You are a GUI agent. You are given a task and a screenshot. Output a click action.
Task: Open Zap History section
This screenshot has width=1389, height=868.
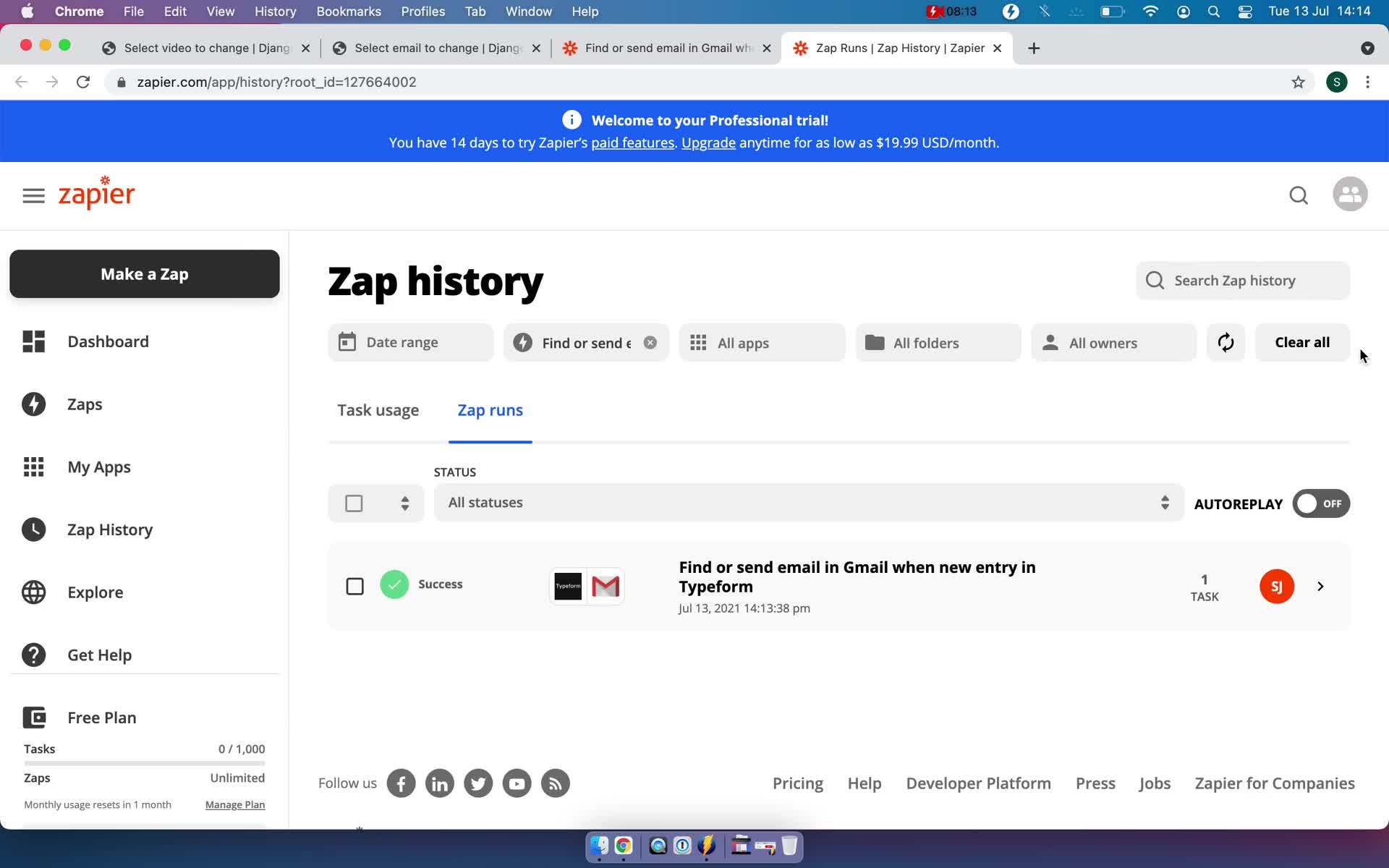(110, 529)
